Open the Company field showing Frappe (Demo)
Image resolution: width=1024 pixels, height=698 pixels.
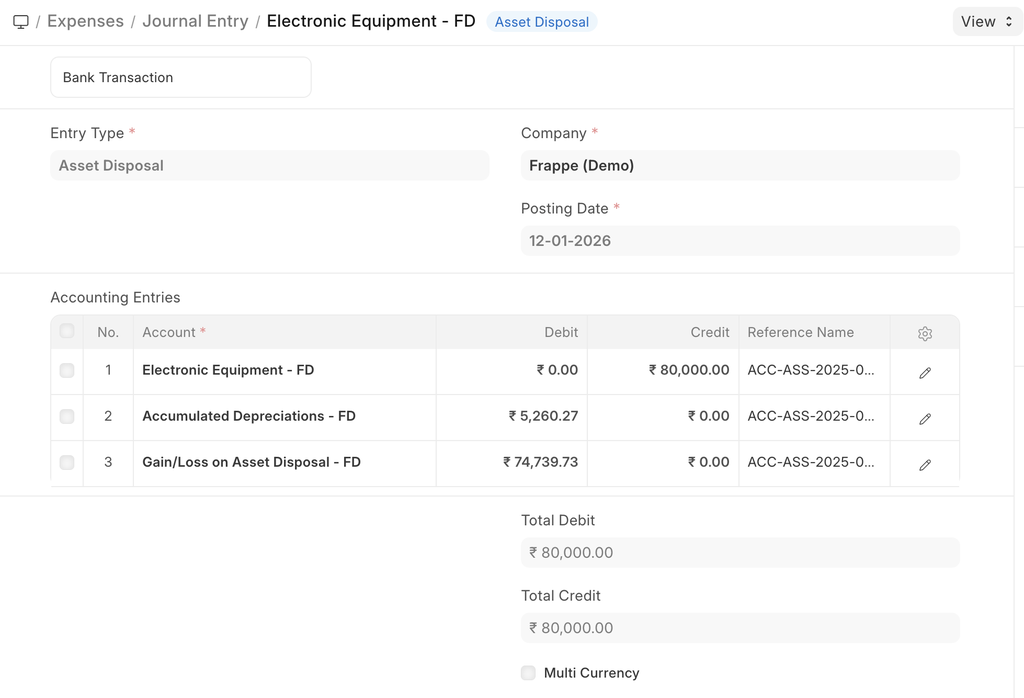point(739,166)
